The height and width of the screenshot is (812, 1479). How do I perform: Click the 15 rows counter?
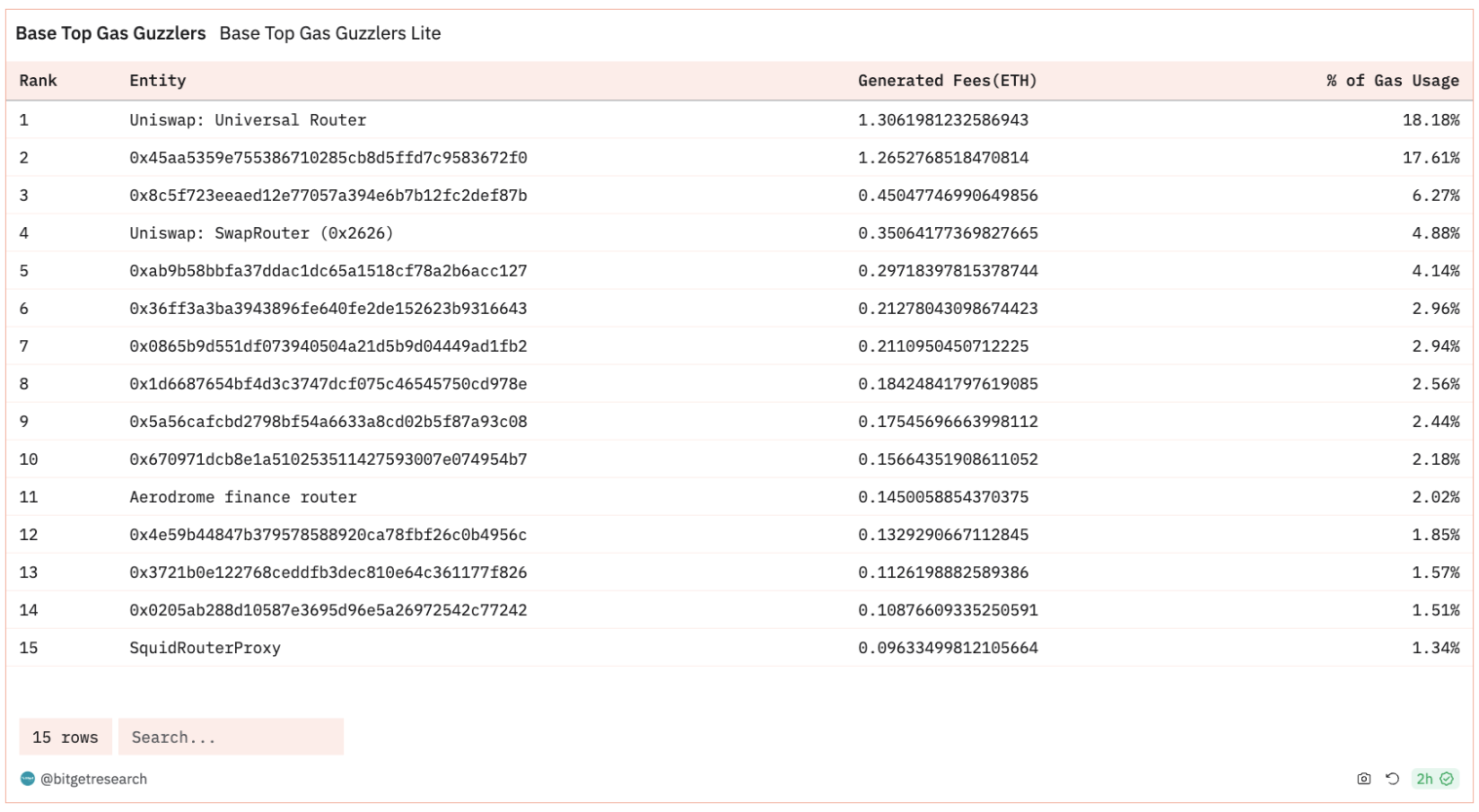coord(65,737)
